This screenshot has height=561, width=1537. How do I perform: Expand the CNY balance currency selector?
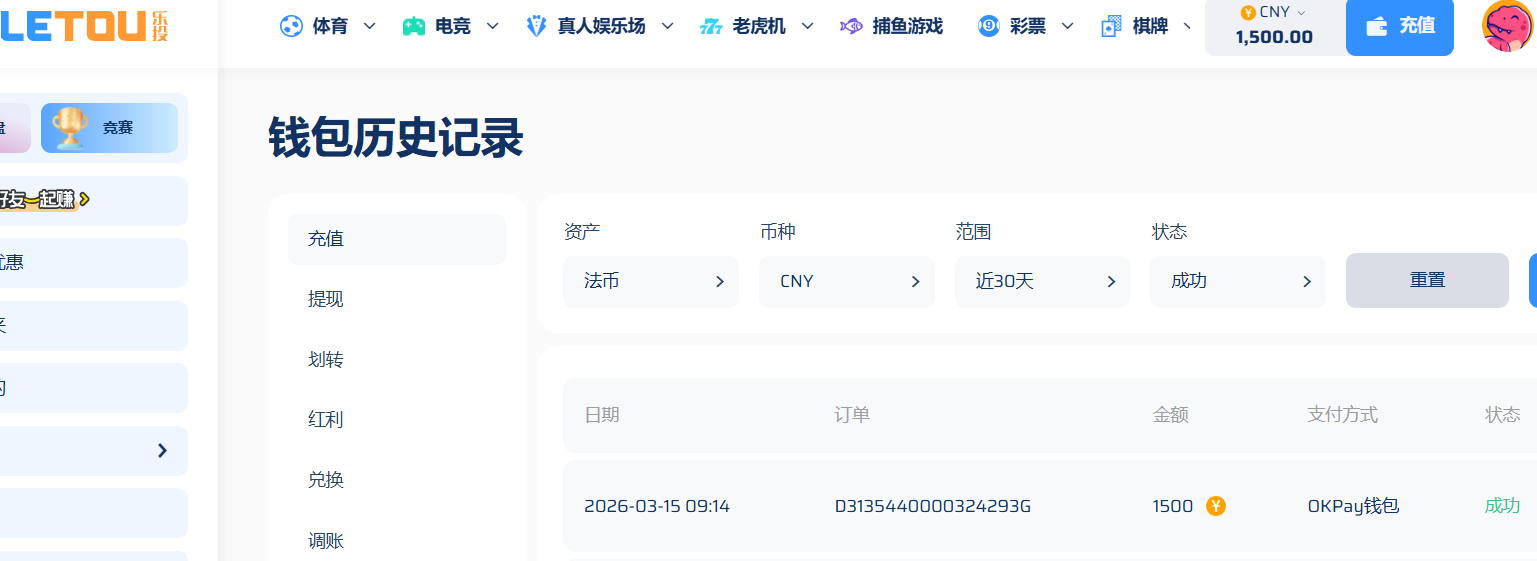tap(1273, 26)
